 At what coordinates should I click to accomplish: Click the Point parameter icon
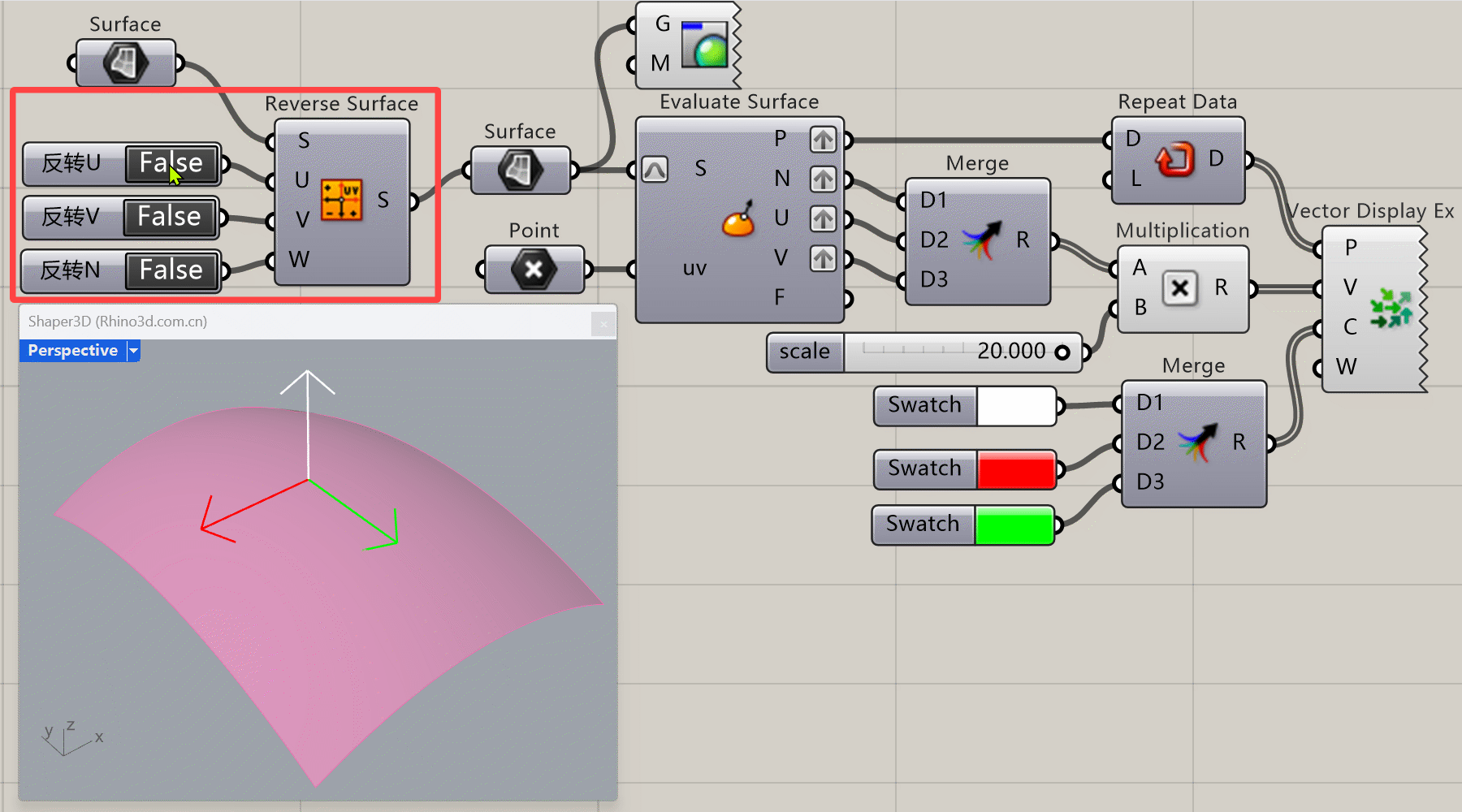pos(534,270)
